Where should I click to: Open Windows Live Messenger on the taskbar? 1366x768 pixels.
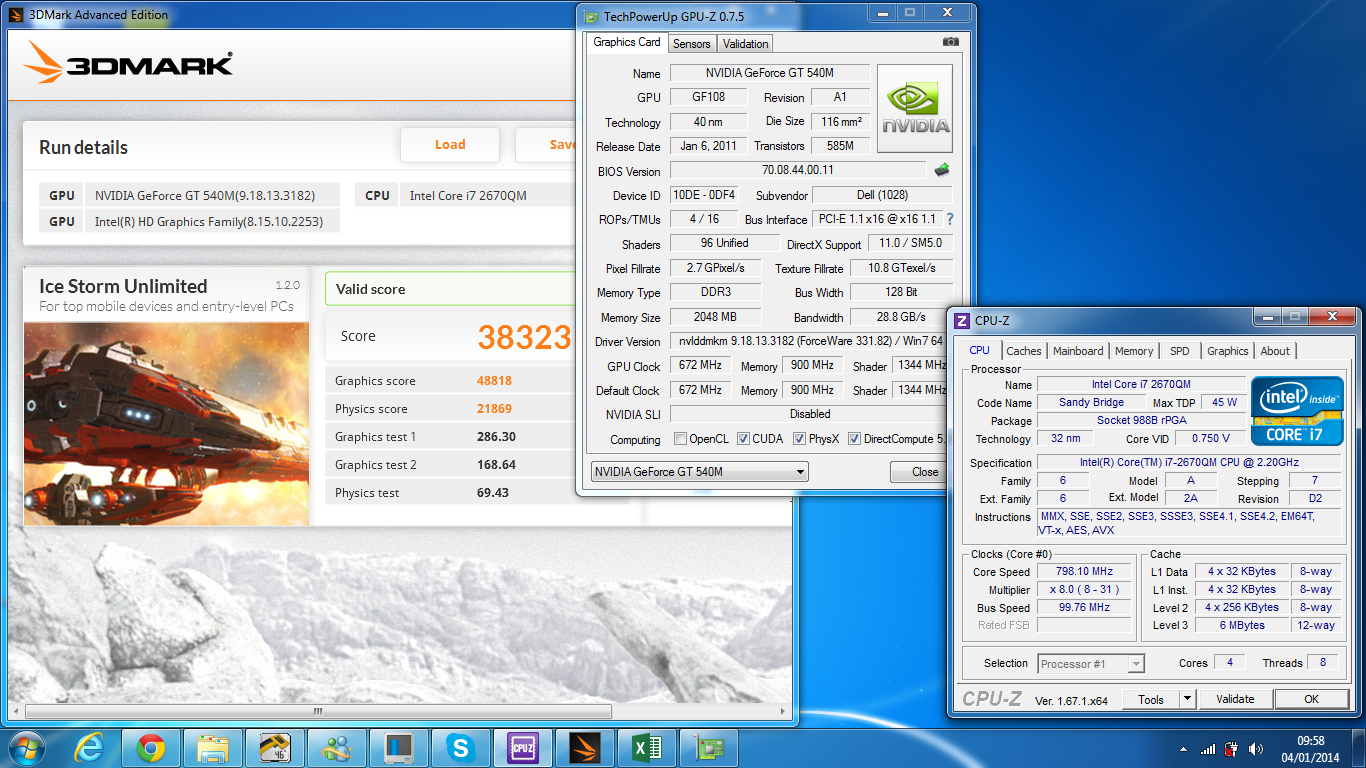click(x=337, y=747)
